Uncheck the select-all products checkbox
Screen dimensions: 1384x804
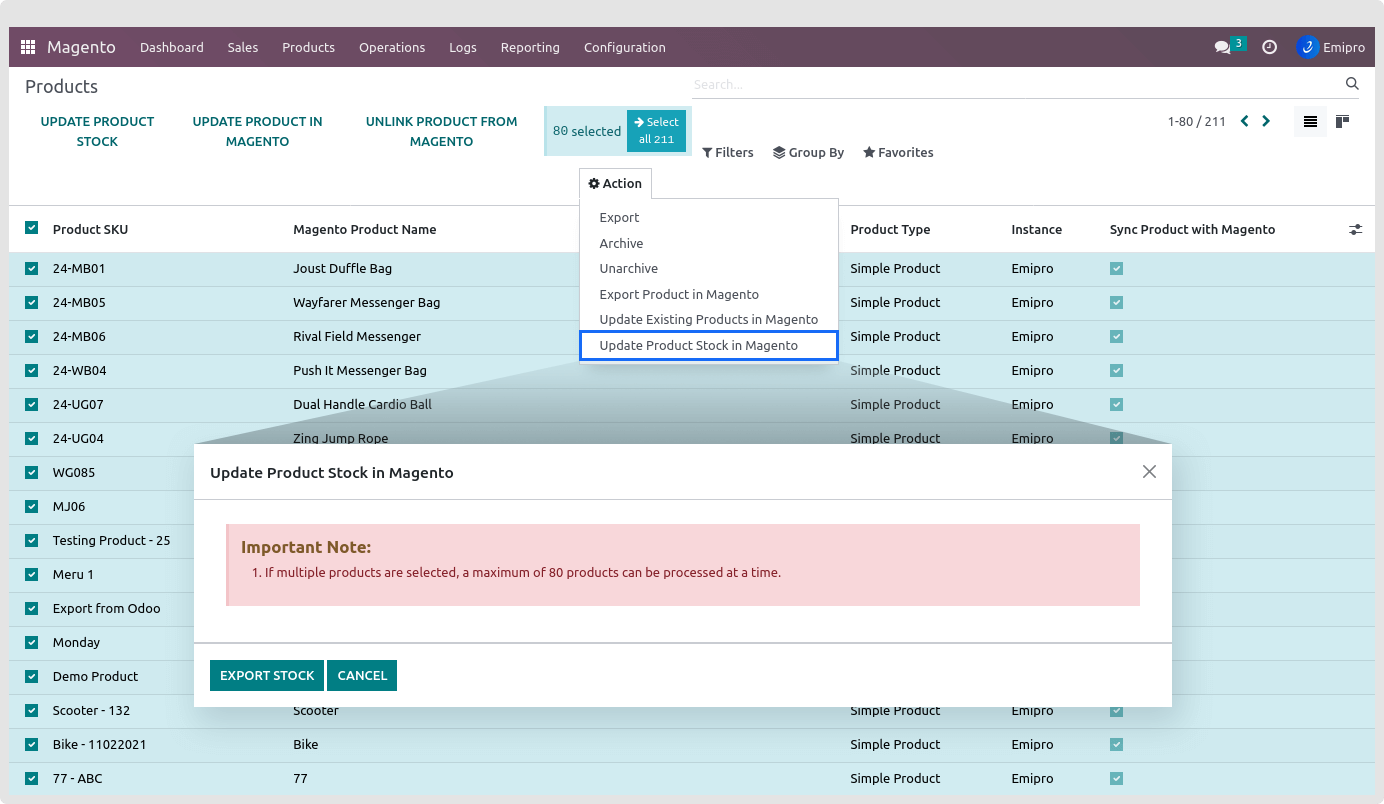pos(31,228)
